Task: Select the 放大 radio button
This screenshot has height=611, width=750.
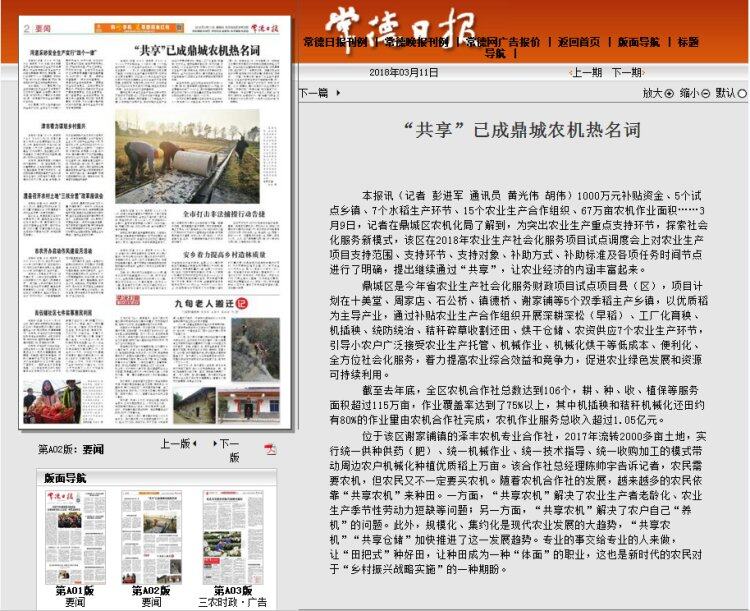Action: [x=669, y=93]
